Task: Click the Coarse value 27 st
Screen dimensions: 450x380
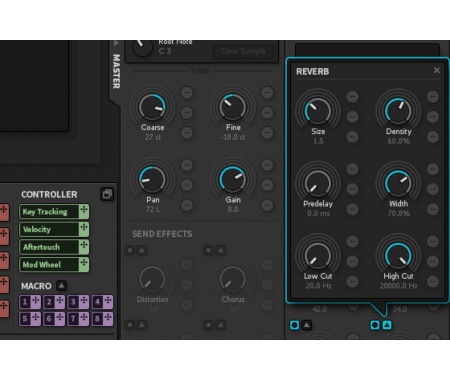Action: tap(153, 137)
